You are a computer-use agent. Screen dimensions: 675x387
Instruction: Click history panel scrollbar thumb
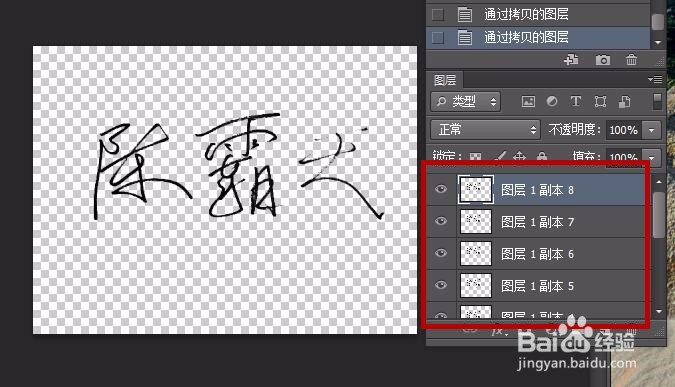pyautogui.click(x=657, y=22)
